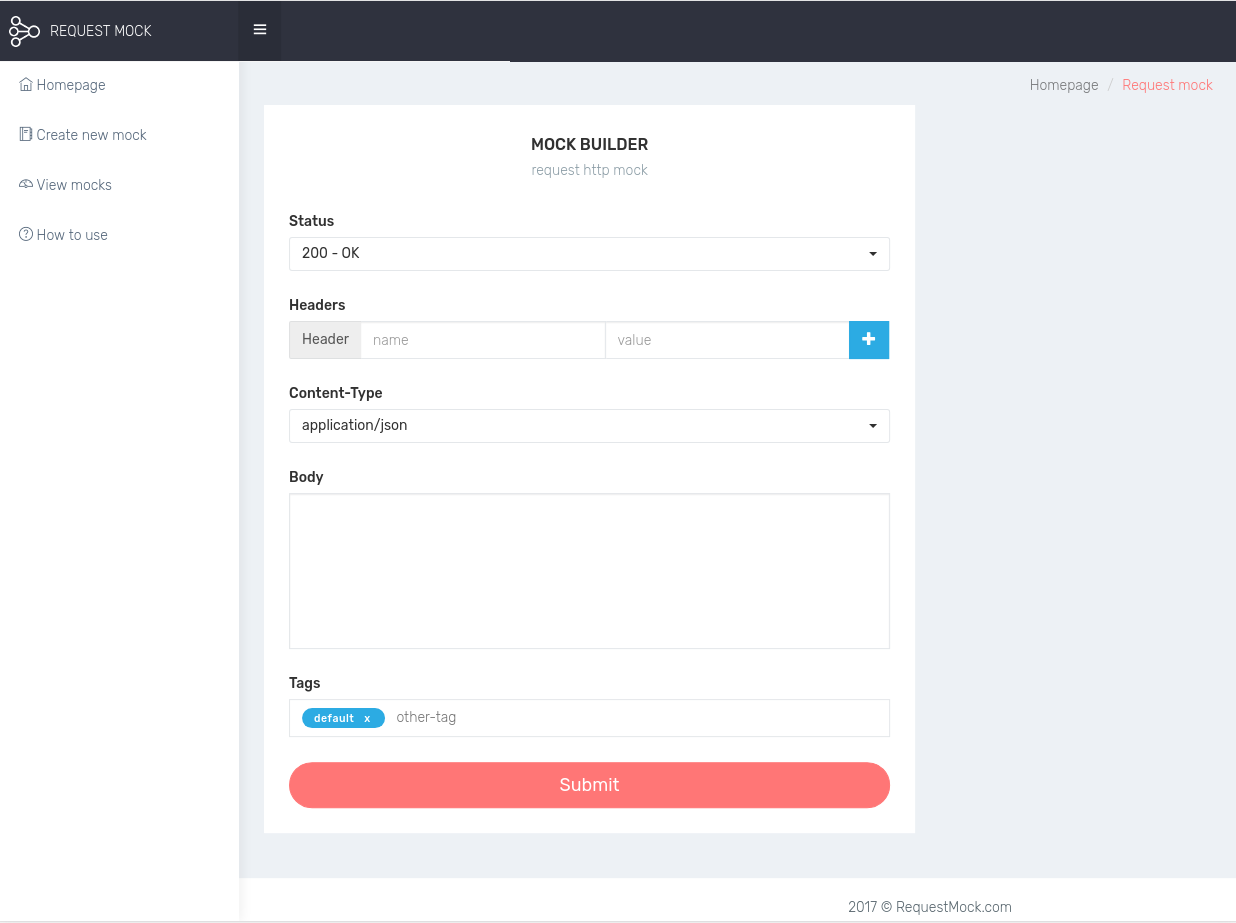Screen dimensions: 1236x923
Task: Click the cloud icon beside View mocks
Action: pos(26,185)
